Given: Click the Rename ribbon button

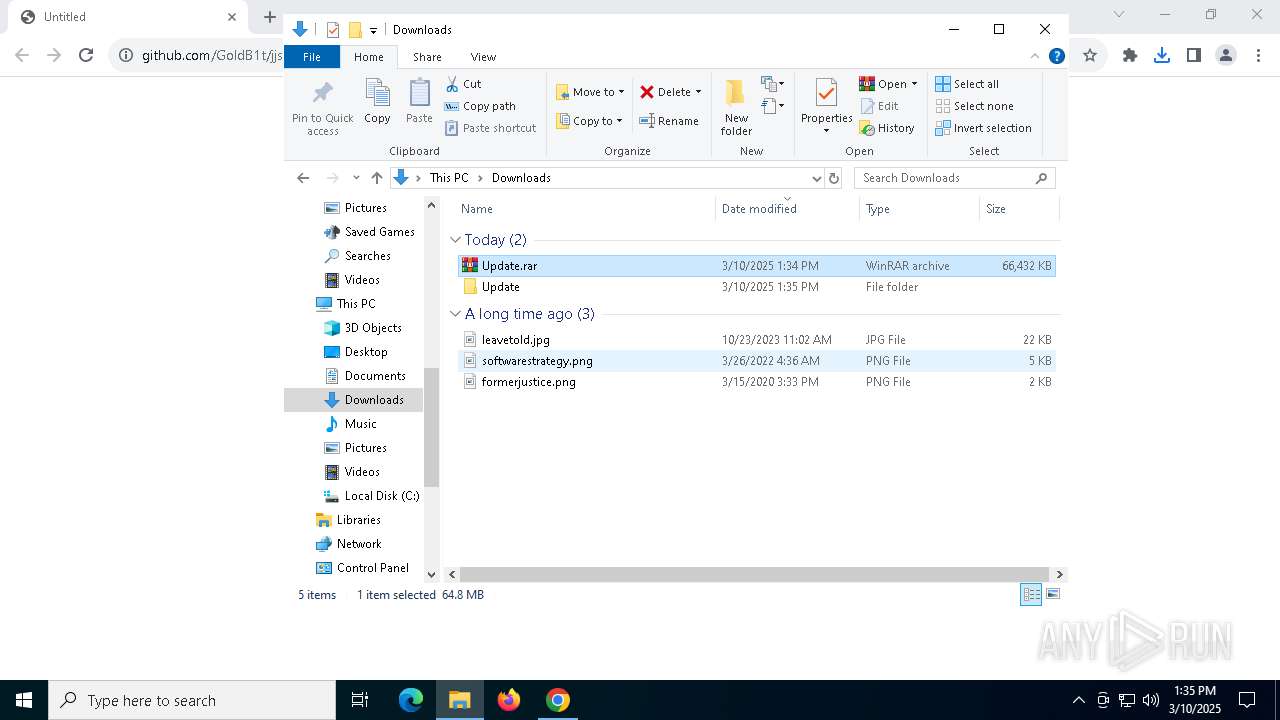Looking at the screenshot, I should point(669,121).
